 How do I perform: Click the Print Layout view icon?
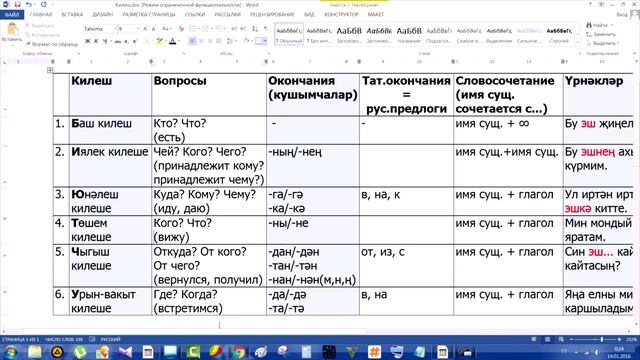(x=547, y=340)
